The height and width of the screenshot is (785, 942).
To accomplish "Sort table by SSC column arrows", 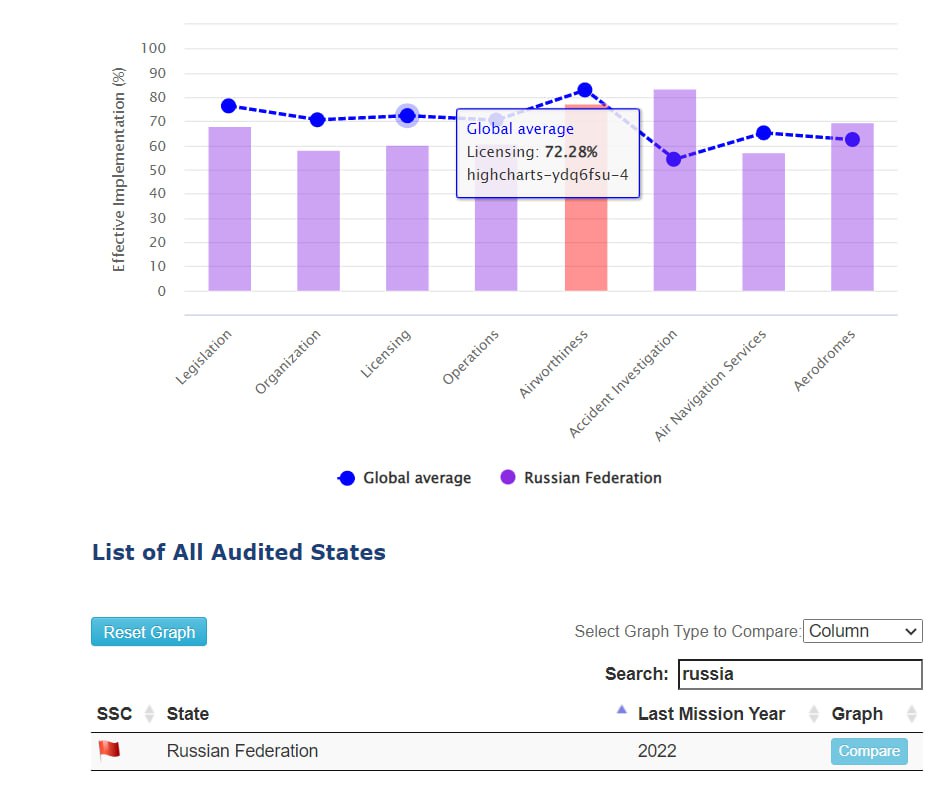I will (x=150, y=714).
